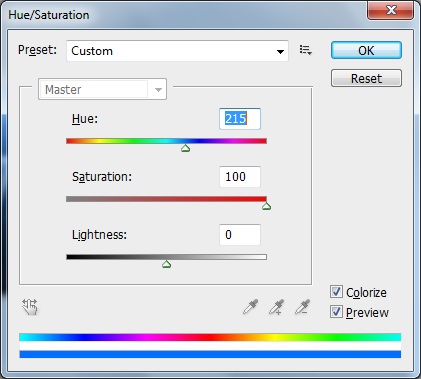
Task: Disable the Colorize checkbox
Action: tap(336, 292)
